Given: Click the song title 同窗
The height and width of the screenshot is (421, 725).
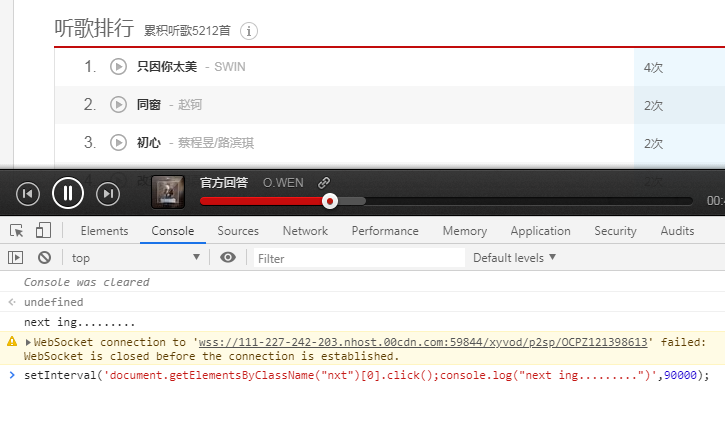Looking at the screenshot, I should tap(148, 105).
